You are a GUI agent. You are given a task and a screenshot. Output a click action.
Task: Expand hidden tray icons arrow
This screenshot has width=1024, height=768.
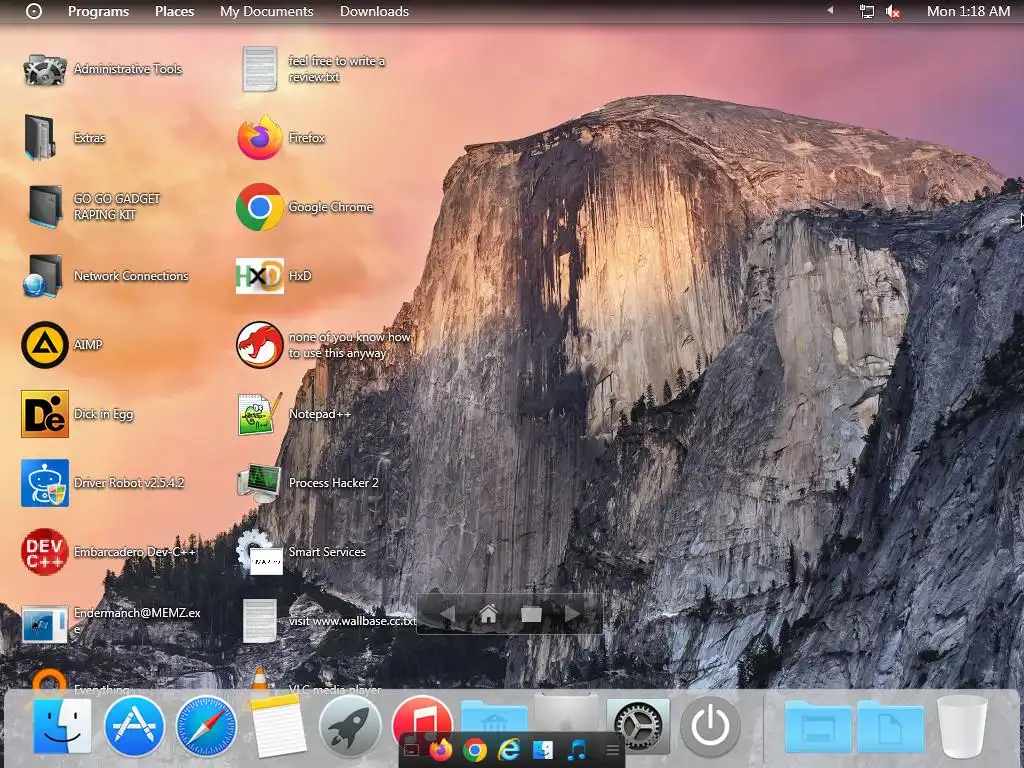pos(830,10)
